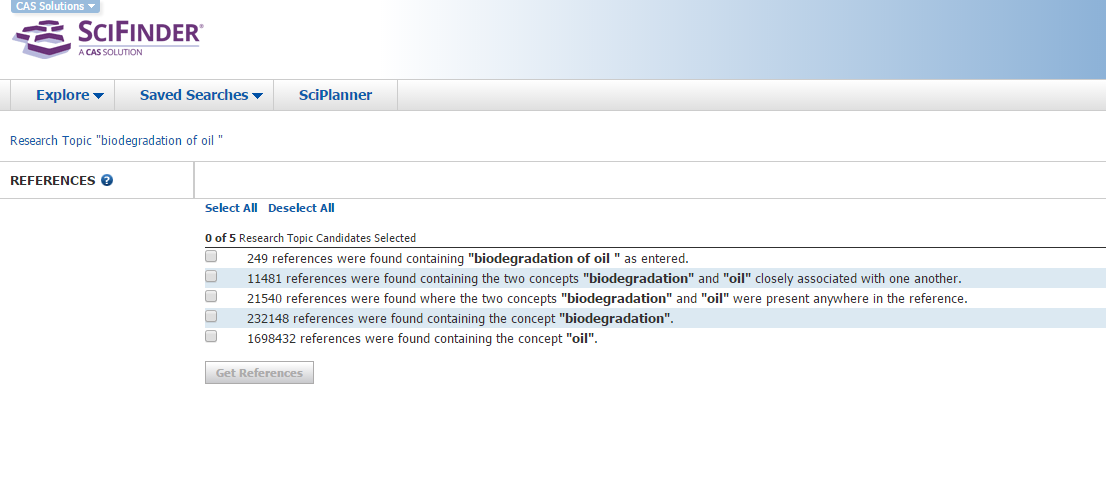Switch to the SciPlanner tab
The width and height of the screenshot is (1106, 481).
tap(335, 95)
